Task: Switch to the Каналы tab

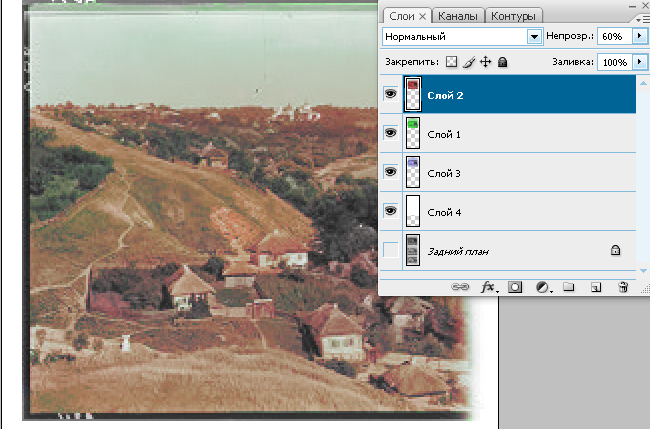Action: (x=459, y=16)
